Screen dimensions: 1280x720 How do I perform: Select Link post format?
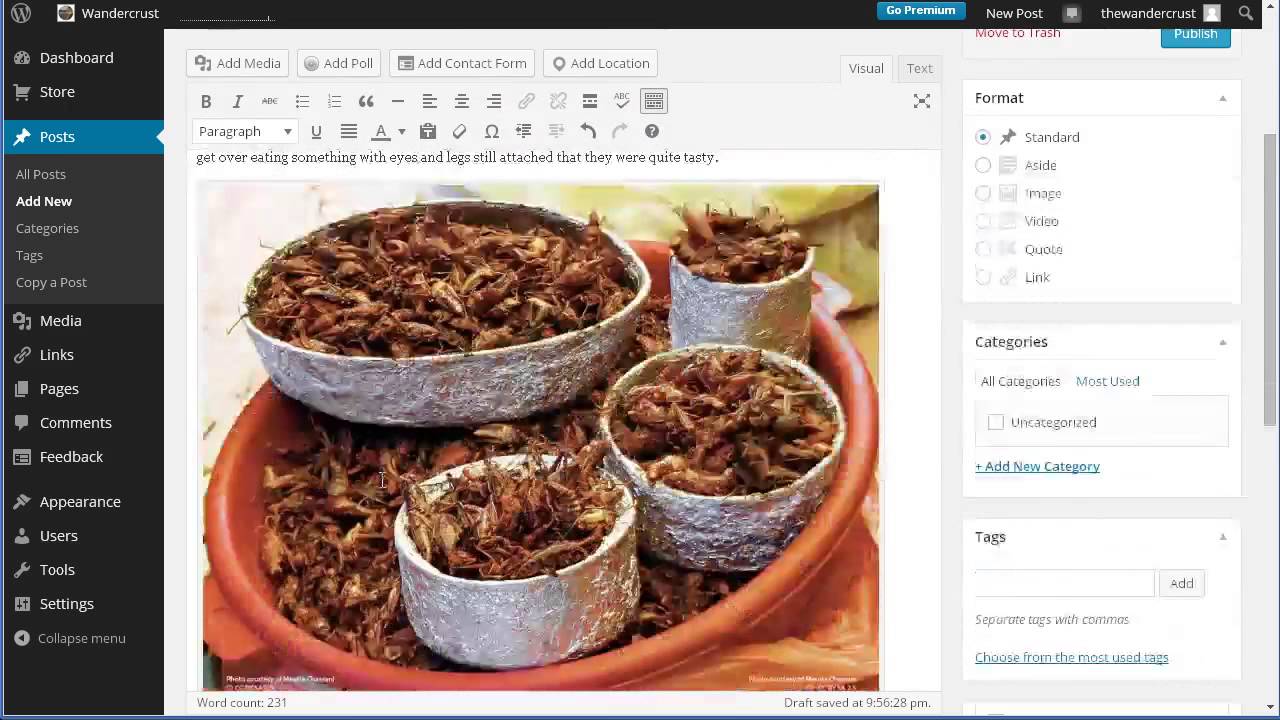tap(983, 277)
